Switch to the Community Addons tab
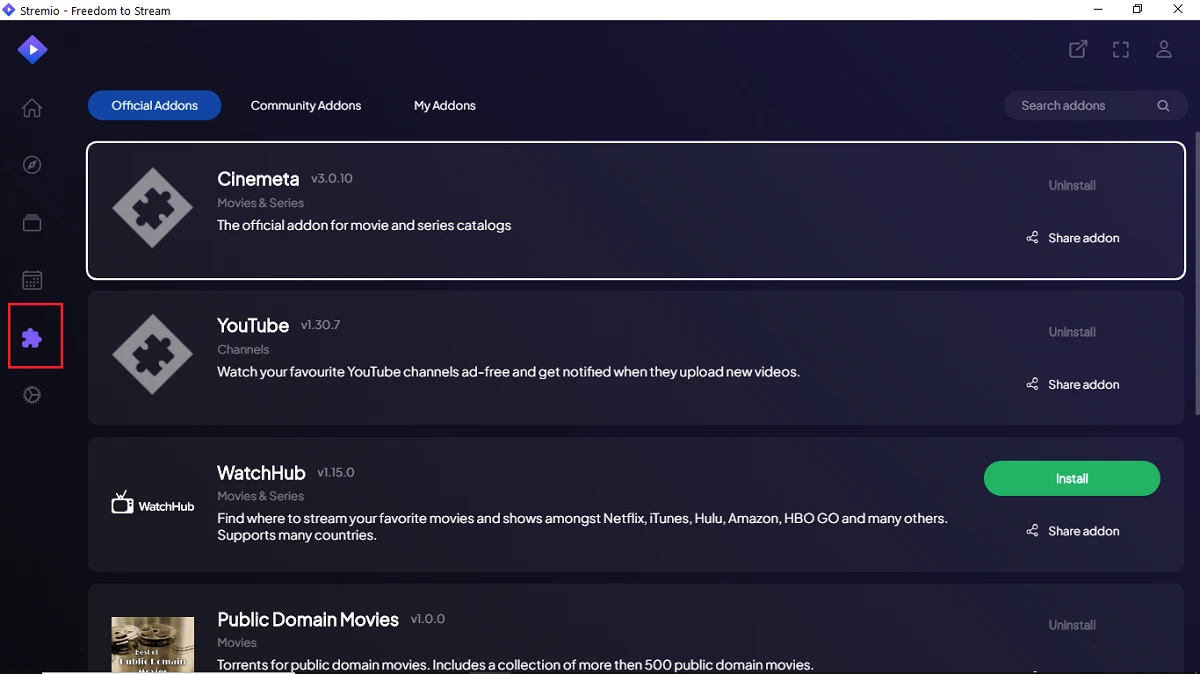The image size is (1200, 674). click(x=306, y=105)
